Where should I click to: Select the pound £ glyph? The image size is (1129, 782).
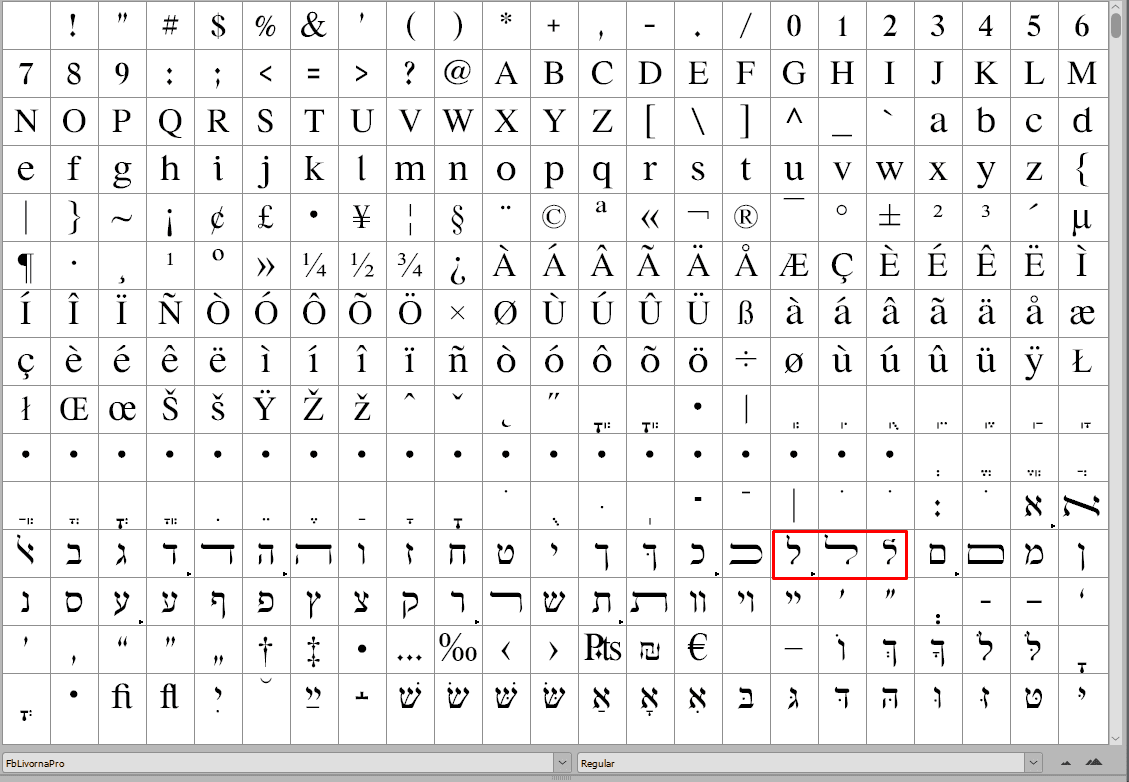click(x=266, y=217)
